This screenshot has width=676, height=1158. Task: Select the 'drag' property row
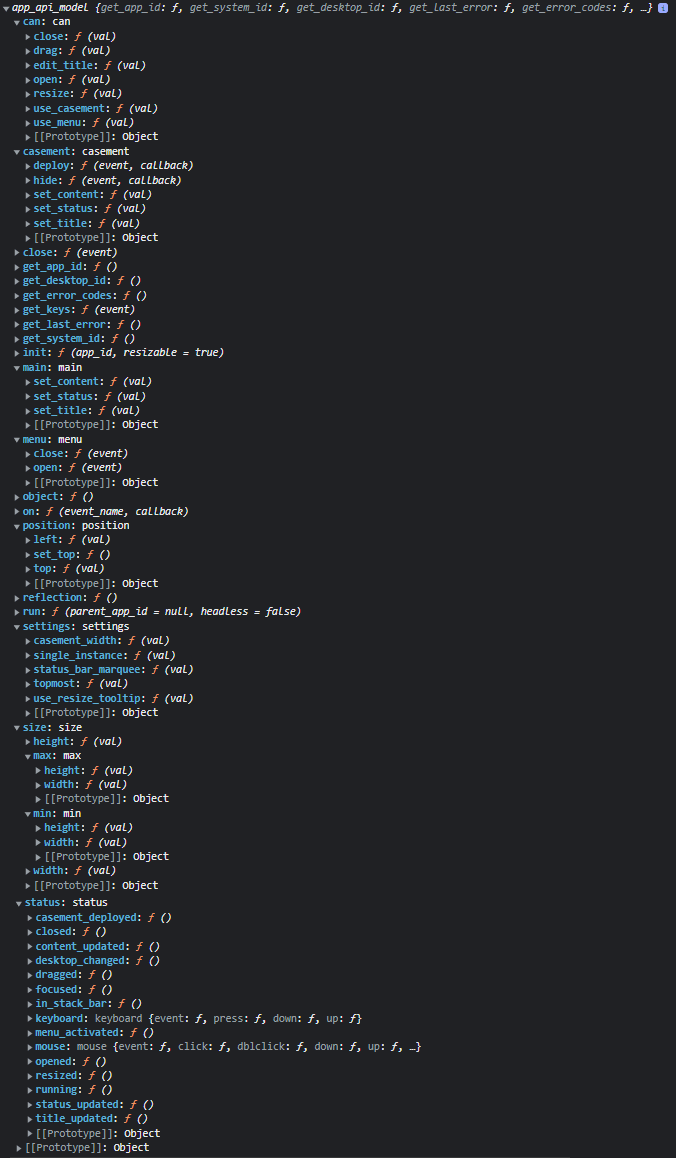click(67, 51)
